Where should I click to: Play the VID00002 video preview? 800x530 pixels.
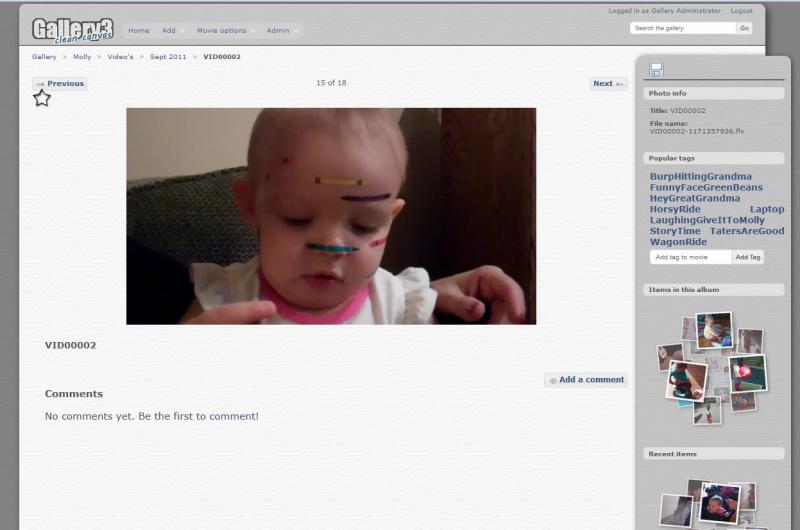click(x=331, y=216)
